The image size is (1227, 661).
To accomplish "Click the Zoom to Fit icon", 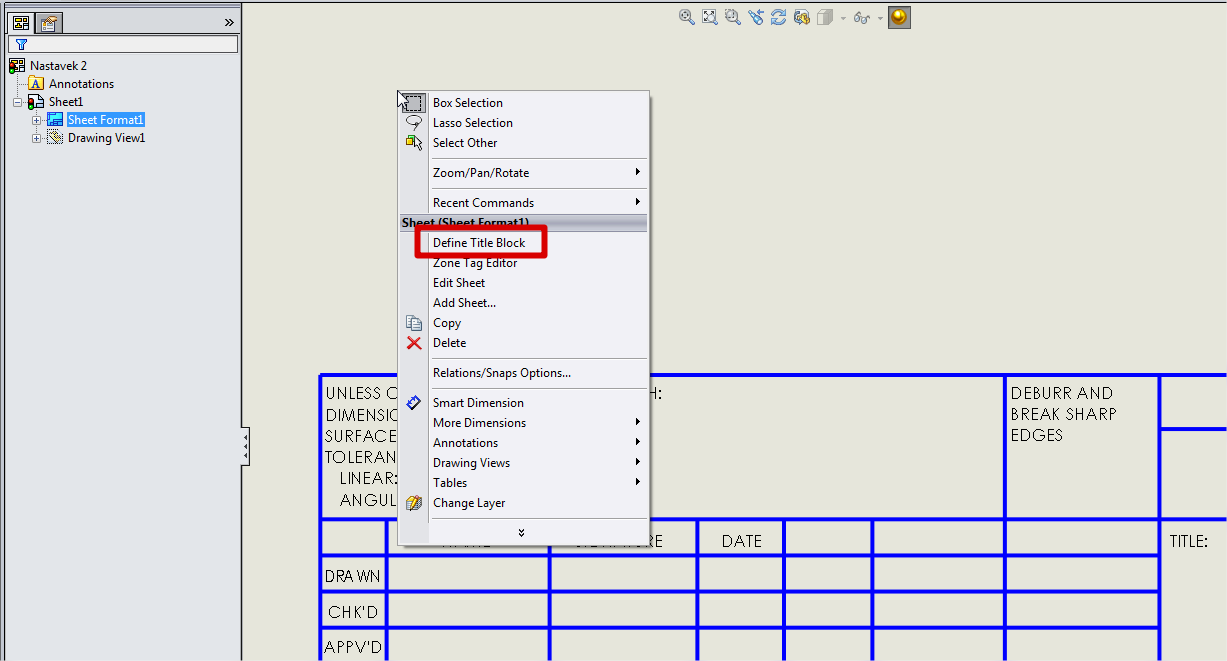I will coord(709,17).
